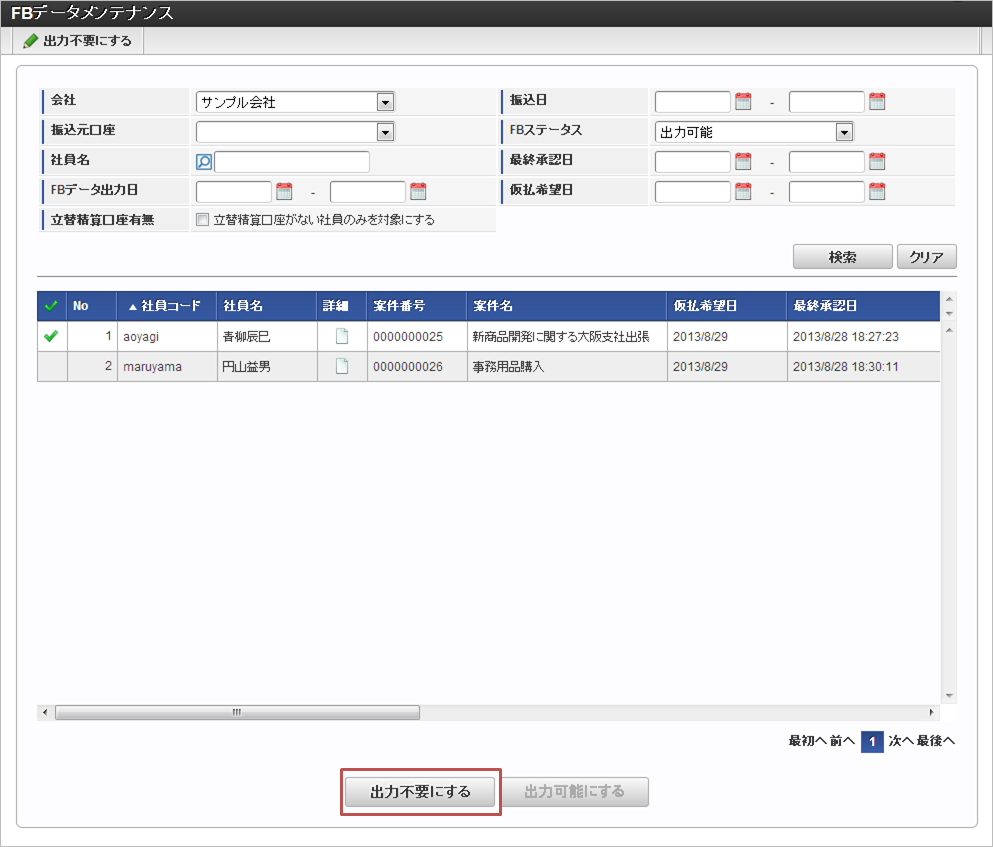Enable 立替精算口座がない社員のみを対象にする checkbox
Viewport: 993px width, 847px height.
pyautogui.click(x=203, y=220)
